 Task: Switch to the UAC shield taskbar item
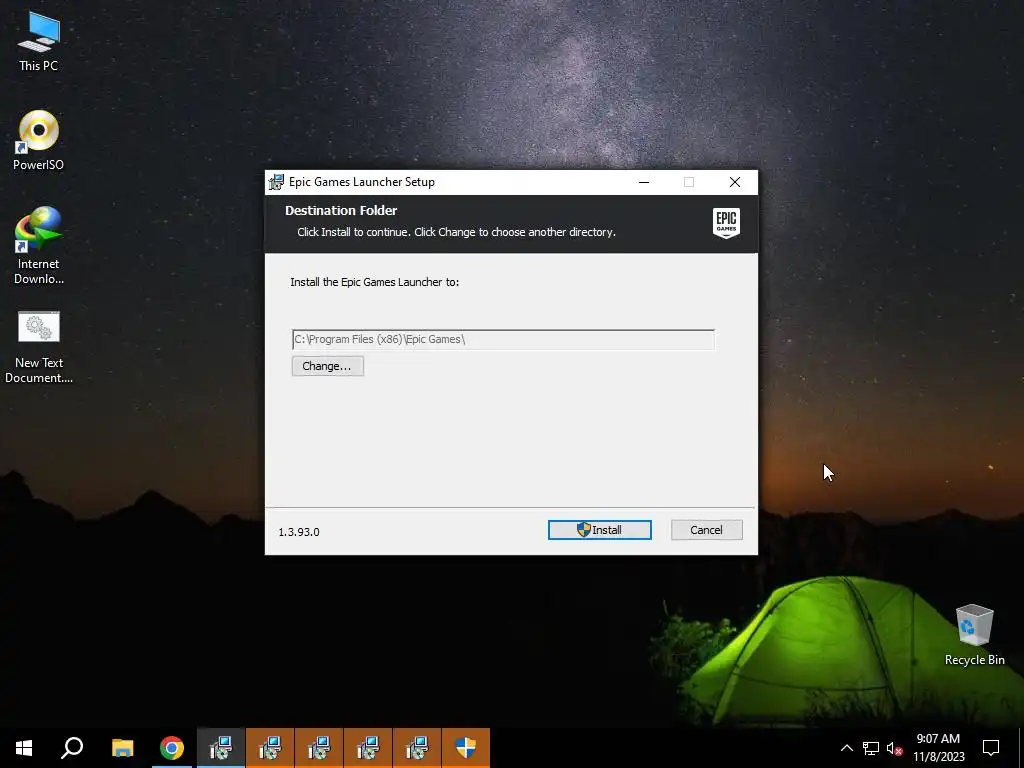(466, 748)
